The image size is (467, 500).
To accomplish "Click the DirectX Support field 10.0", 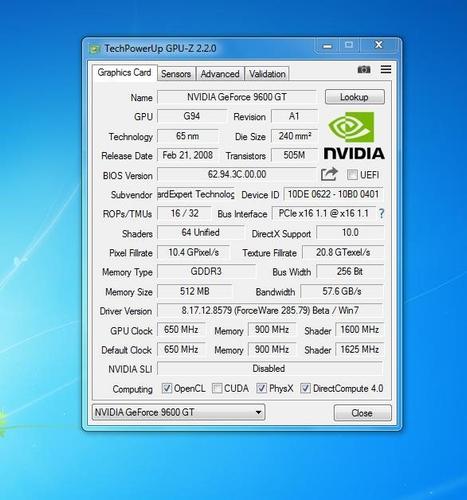I will 350,233.
